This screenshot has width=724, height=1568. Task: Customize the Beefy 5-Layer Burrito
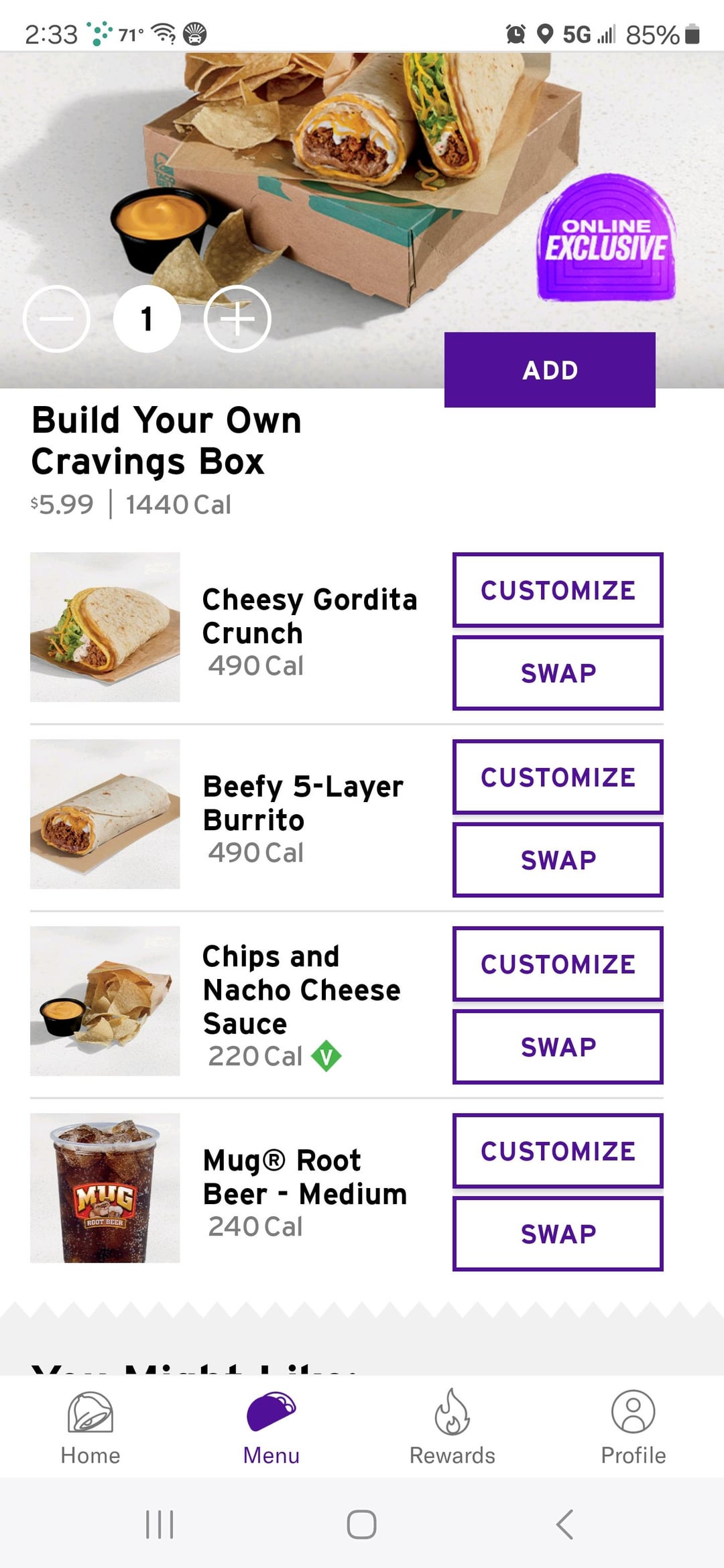click(558, 777)
